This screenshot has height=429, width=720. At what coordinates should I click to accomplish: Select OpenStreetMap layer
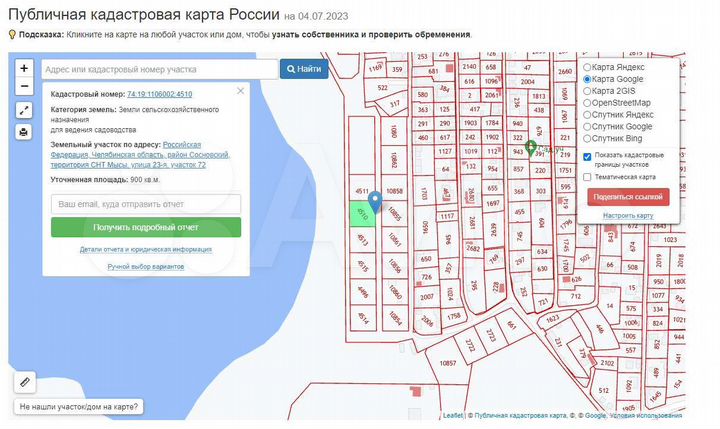click(x=617, y=103)
